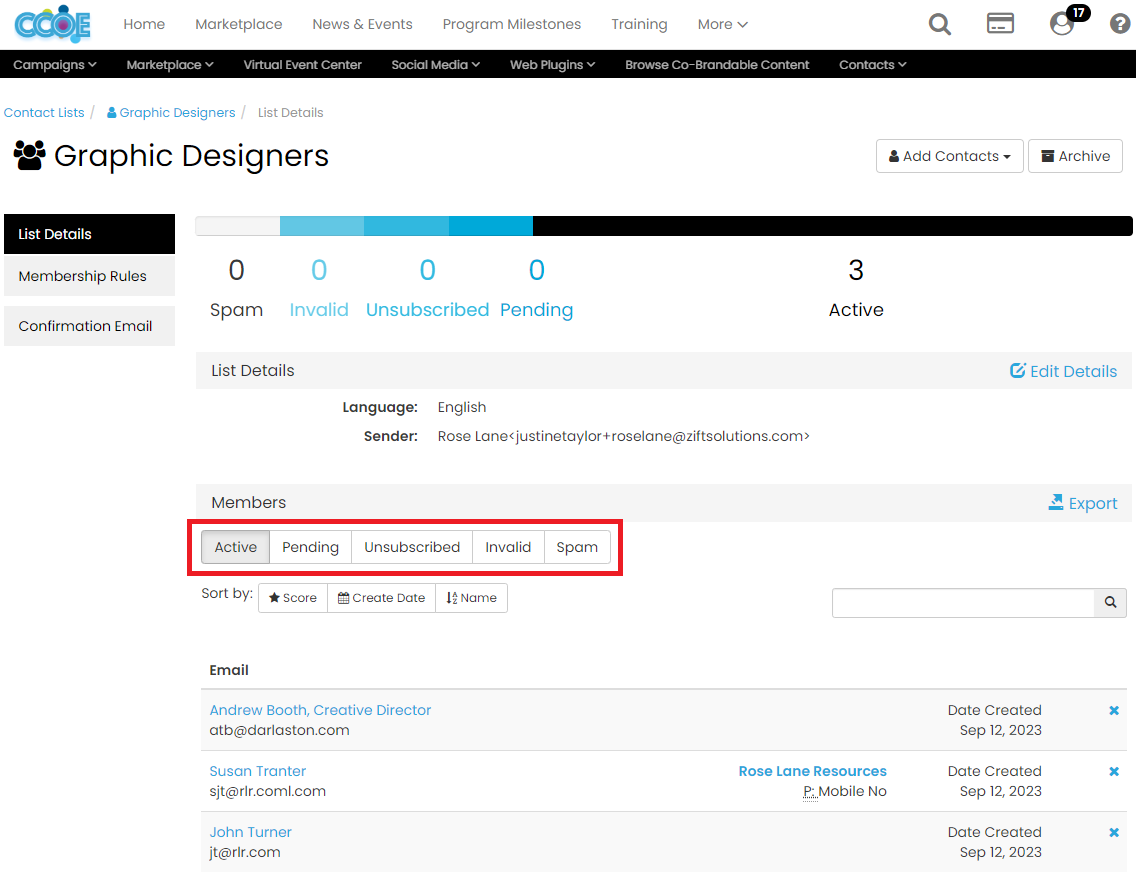Image resolution: width=1136 pixels, height=888 pixels.
Task: Click the card icon in the header
Action: 1000,23
